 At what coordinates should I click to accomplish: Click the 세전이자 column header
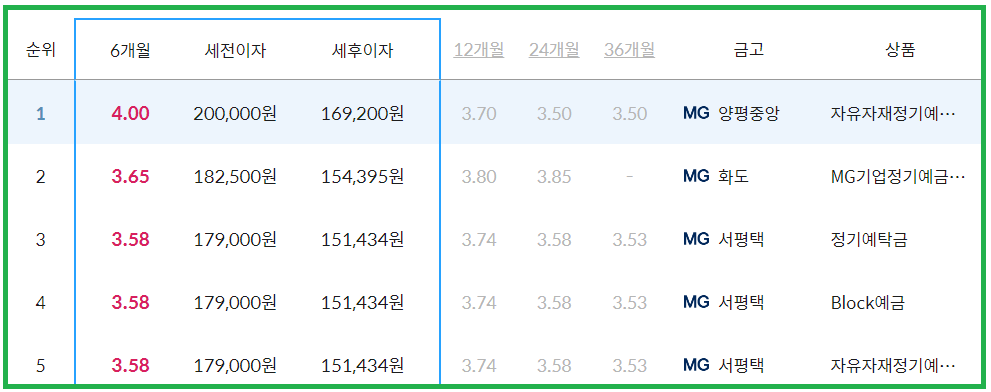(x=235, y=51)
